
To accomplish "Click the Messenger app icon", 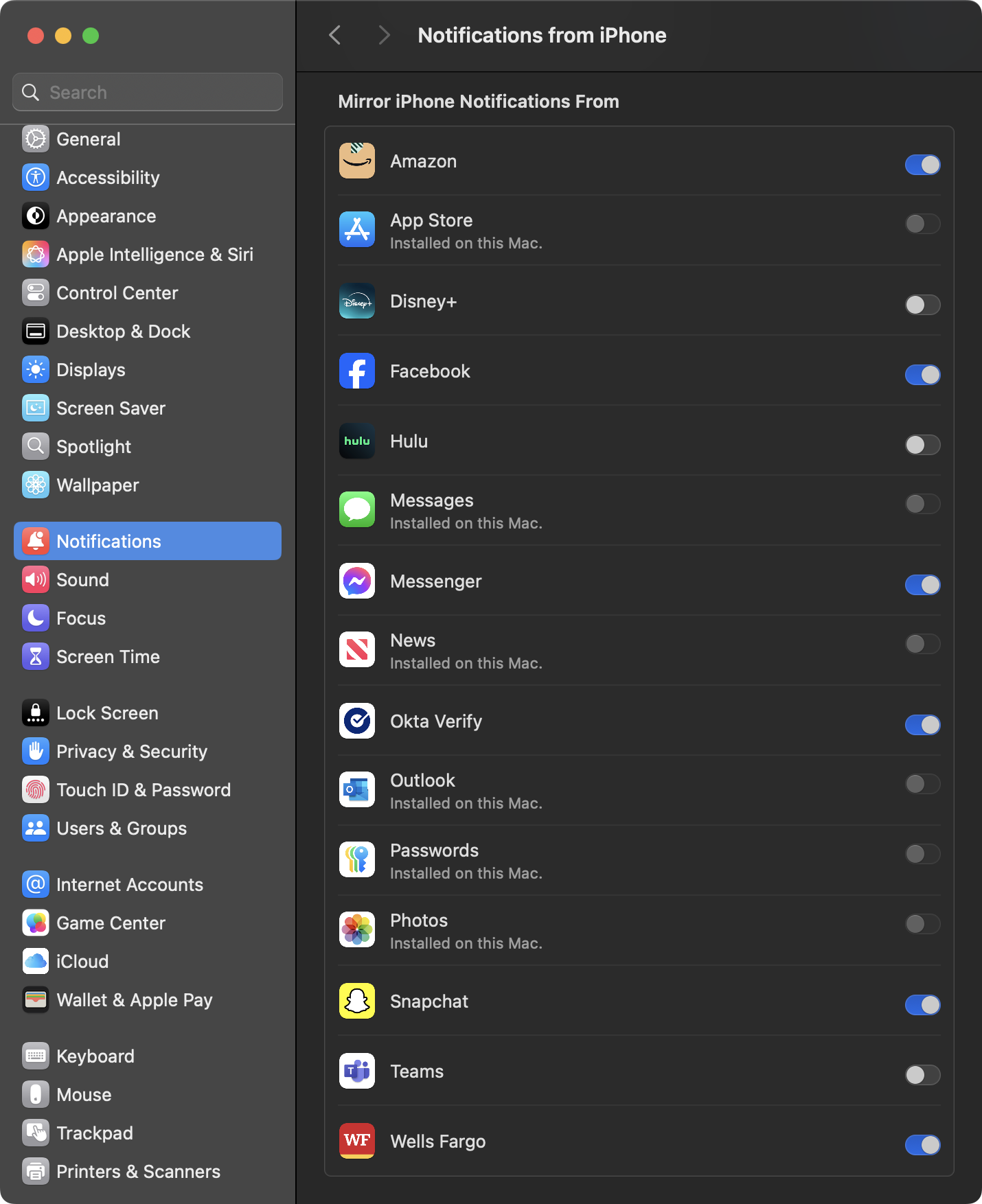I will tap(357, 581).
